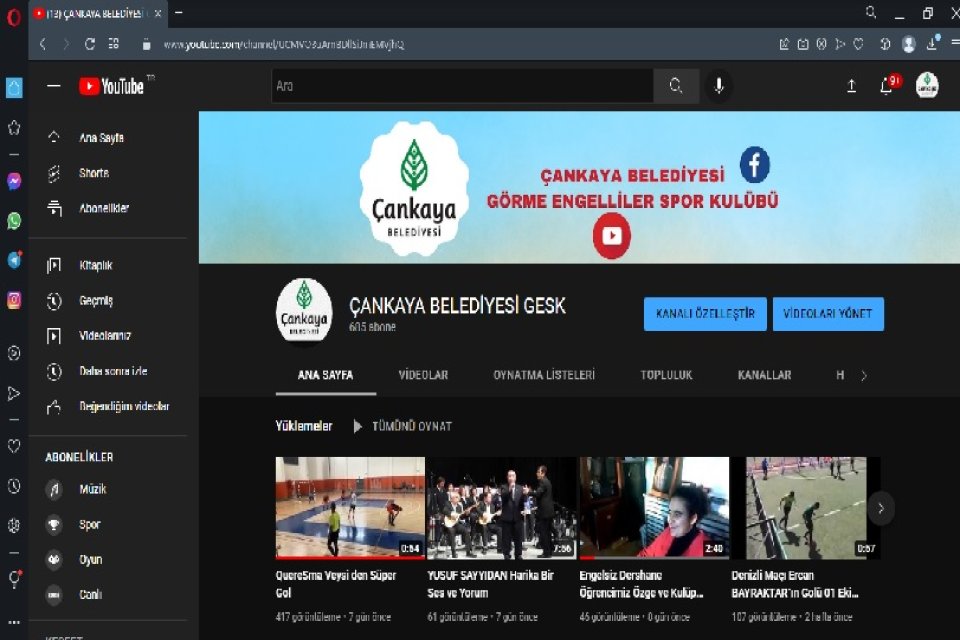Viewport: 960px width, 640px height.
Task: Show next uploaded videos with arrow
Action: pos(880,508)
